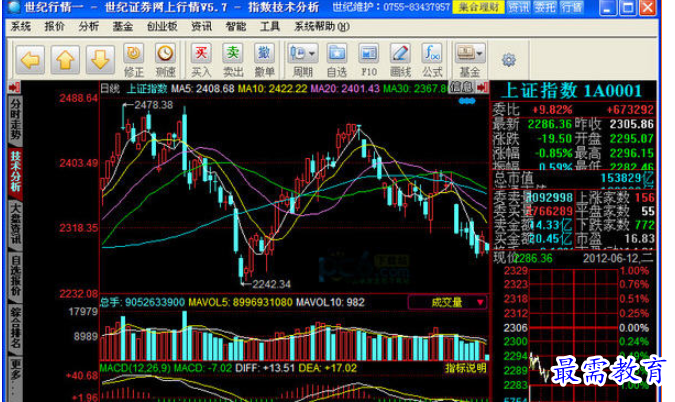Click the 最新 2286.36 price value
The height and width of the screenshot is (402, 675).
[550, 124]
